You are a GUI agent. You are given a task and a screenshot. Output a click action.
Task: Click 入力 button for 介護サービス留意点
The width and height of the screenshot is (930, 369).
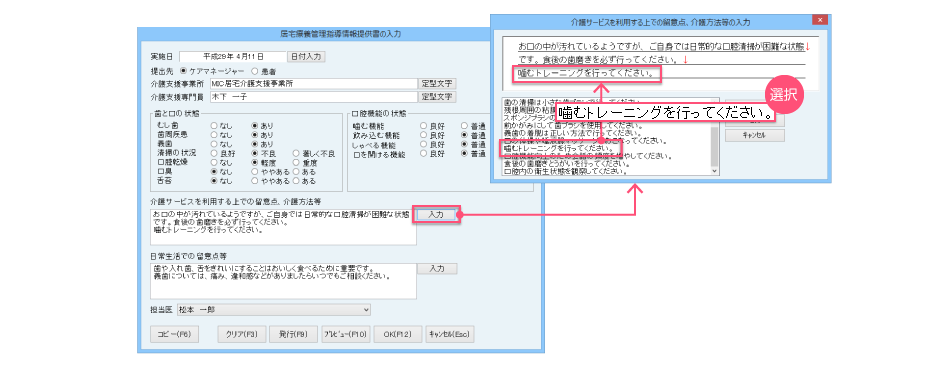436,214
